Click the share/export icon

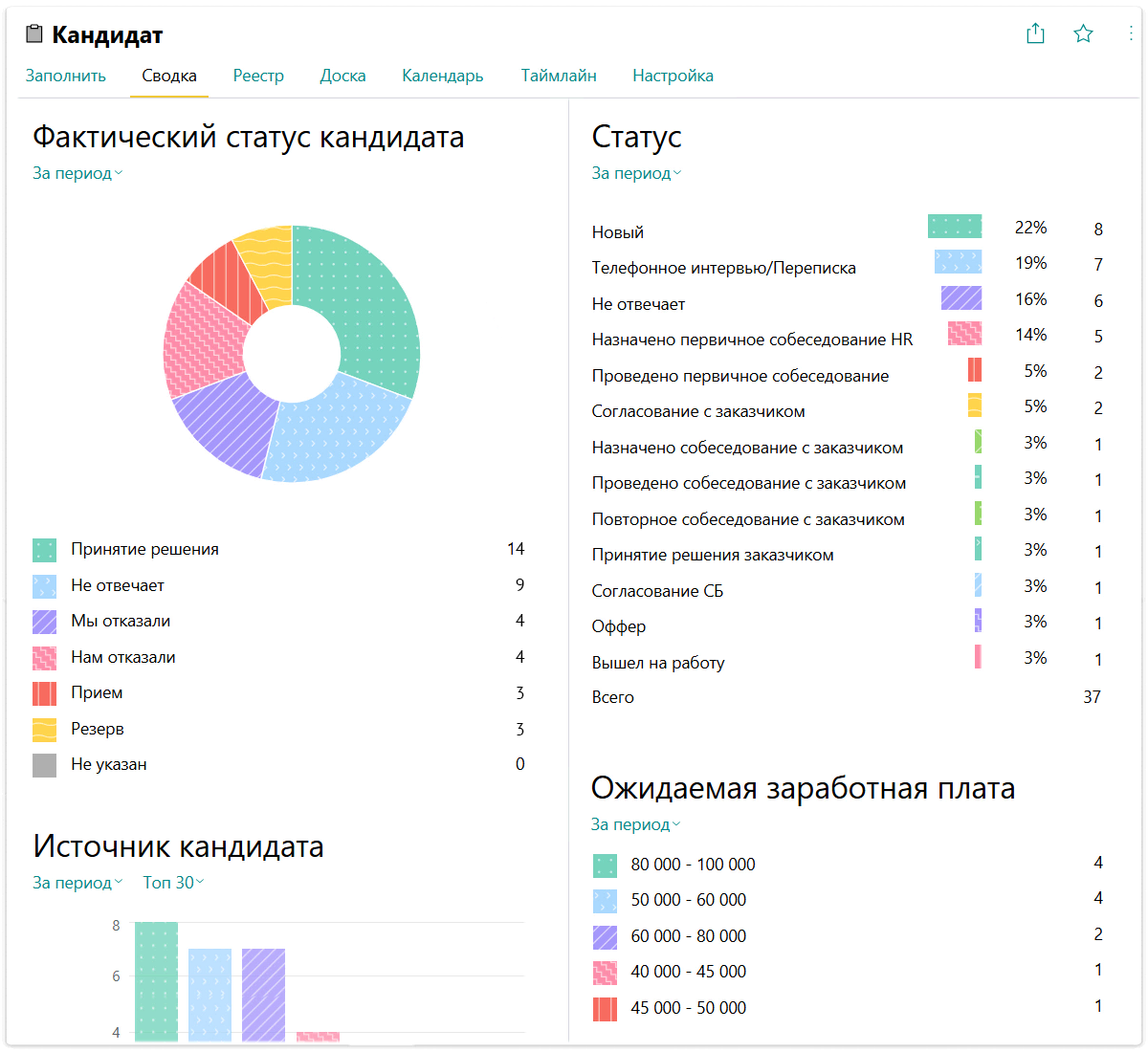(x=1035, y=34)
